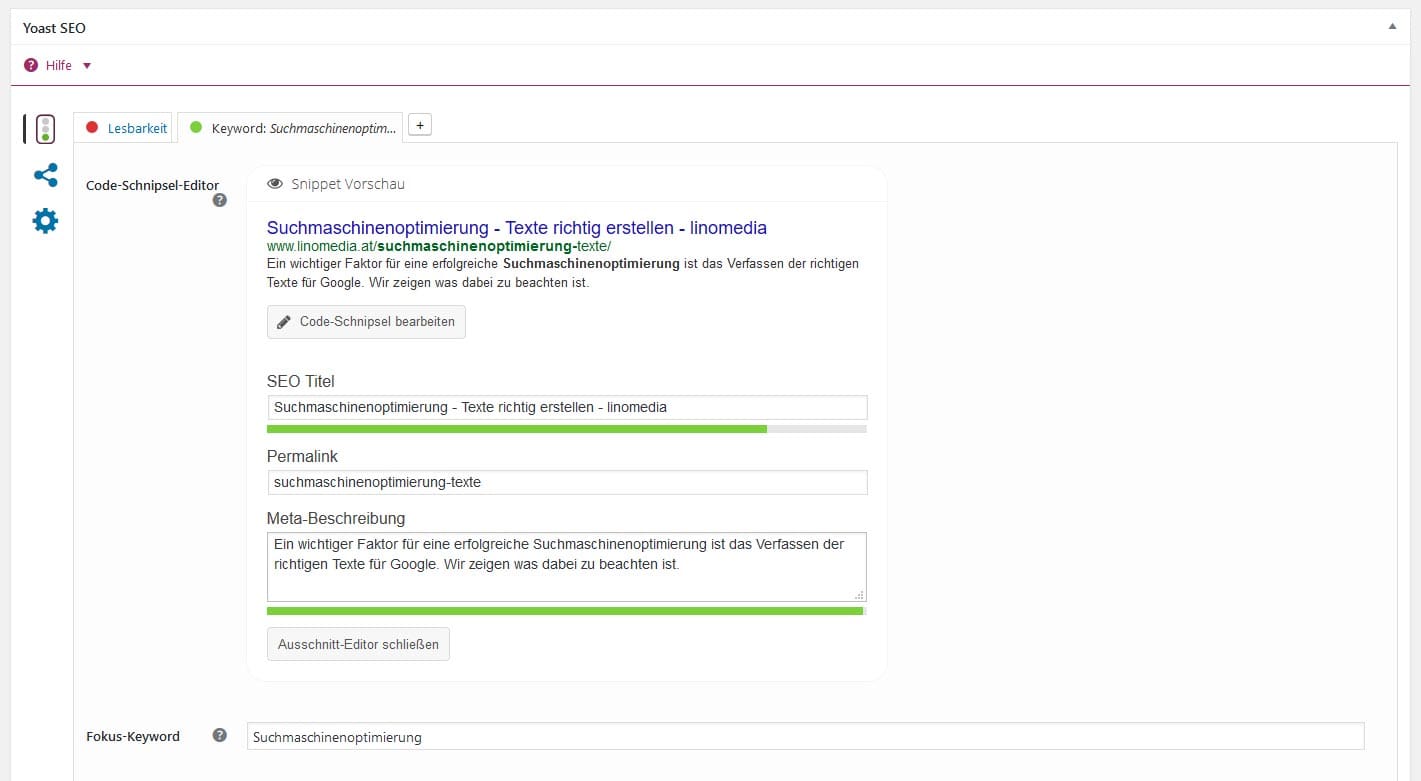Click the Code-Schnipsel-Editor label
This screenshot has height=781, width=1421.
[152, 185]
